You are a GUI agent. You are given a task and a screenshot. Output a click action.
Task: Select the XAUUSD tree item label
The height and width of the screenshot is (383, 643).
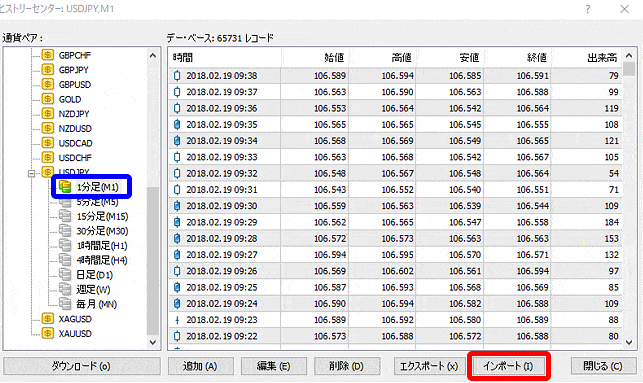(x=75, y=334)
